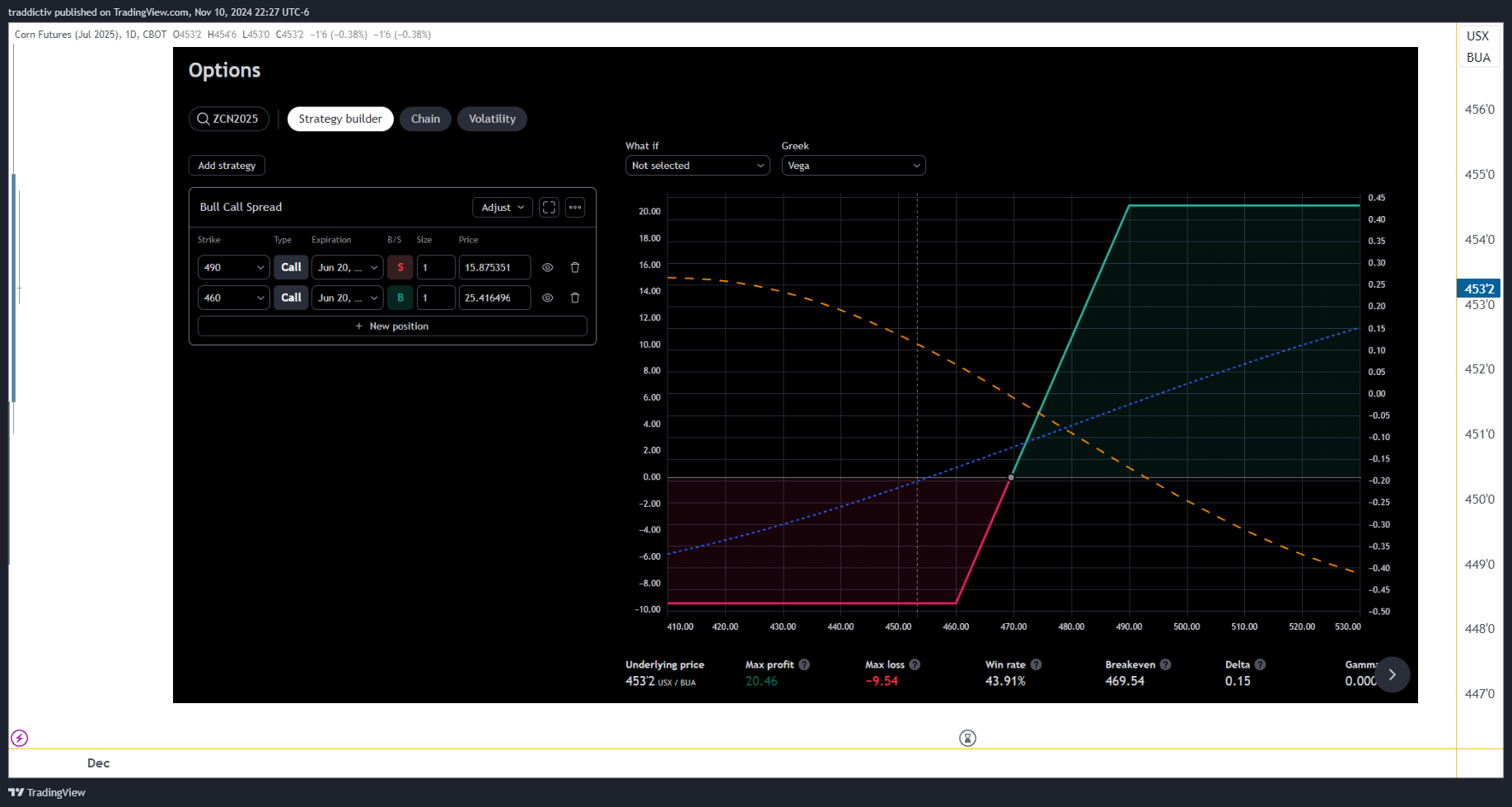Open the Strategy builder tab

click(x=340, y=119)
